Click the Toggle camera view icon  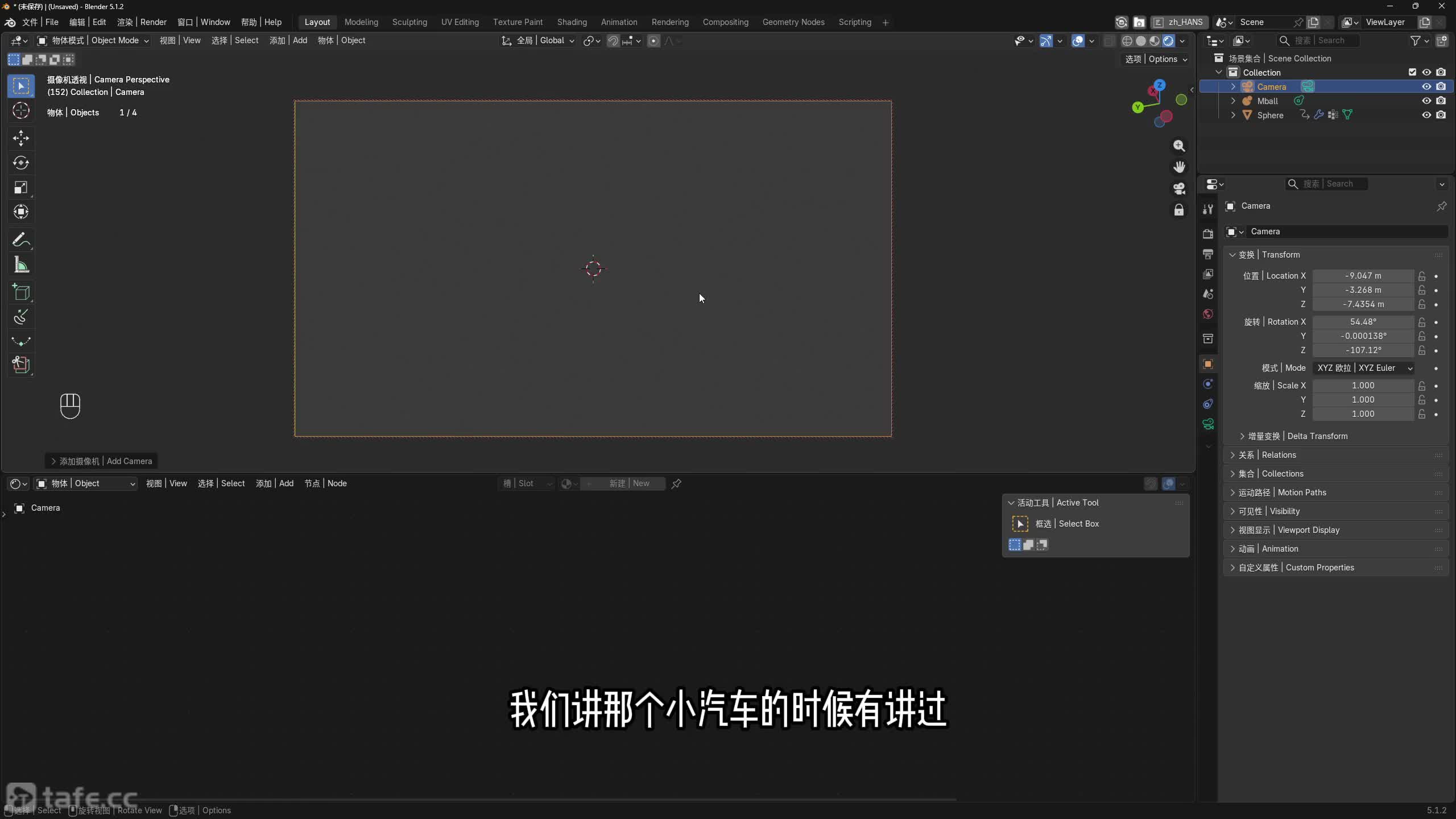point(1179,188)
